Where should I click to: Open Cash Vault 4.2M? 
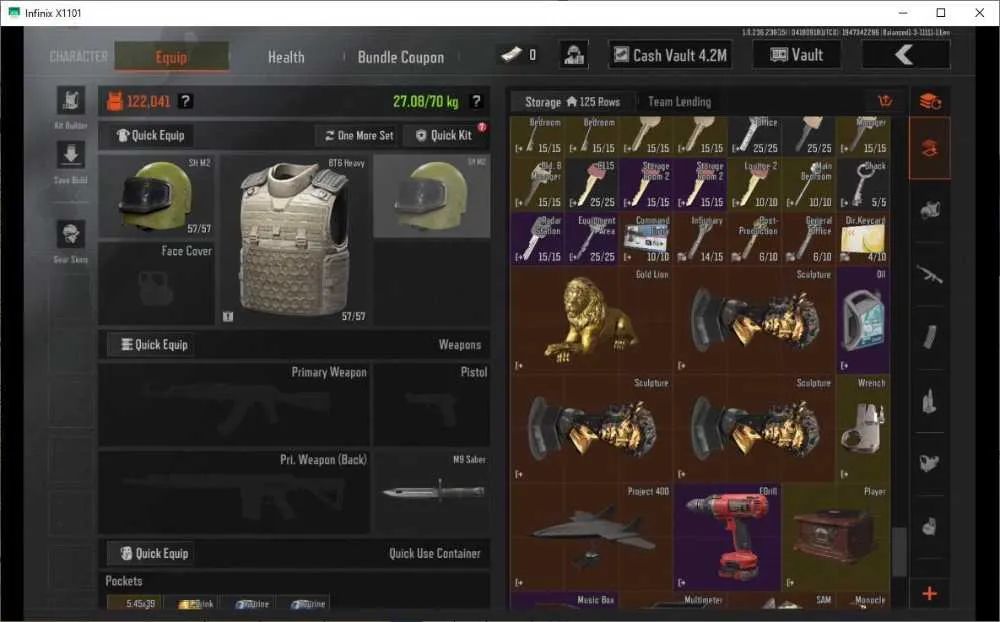tap(670, 55)
